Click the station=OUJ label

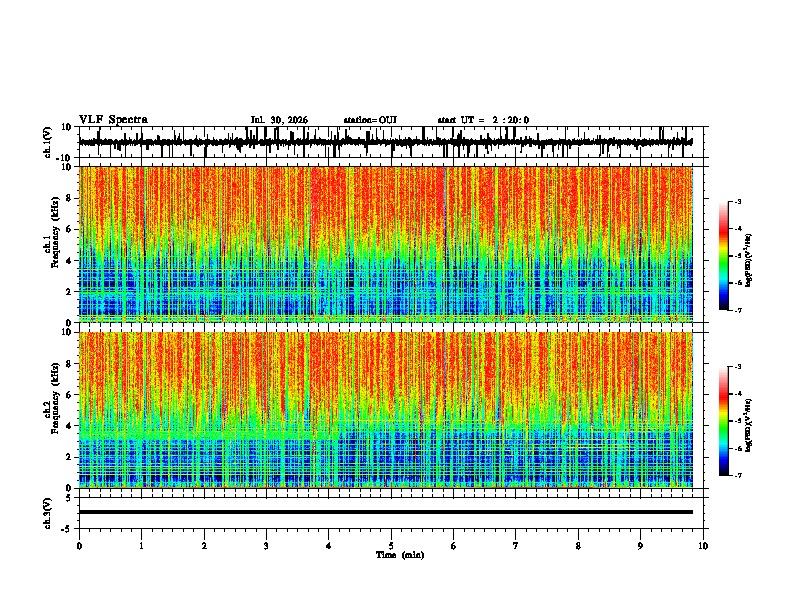370,120
